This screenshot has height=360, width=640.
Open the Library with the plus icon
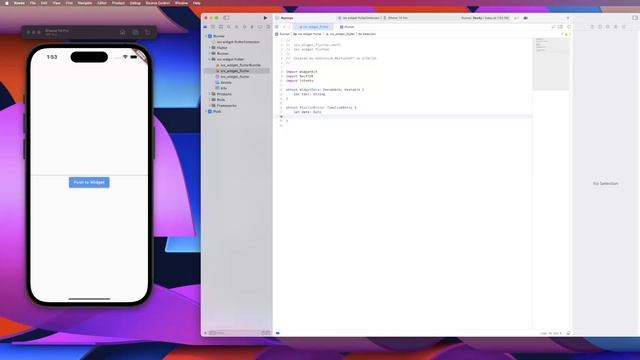click(x=568, y=18)
